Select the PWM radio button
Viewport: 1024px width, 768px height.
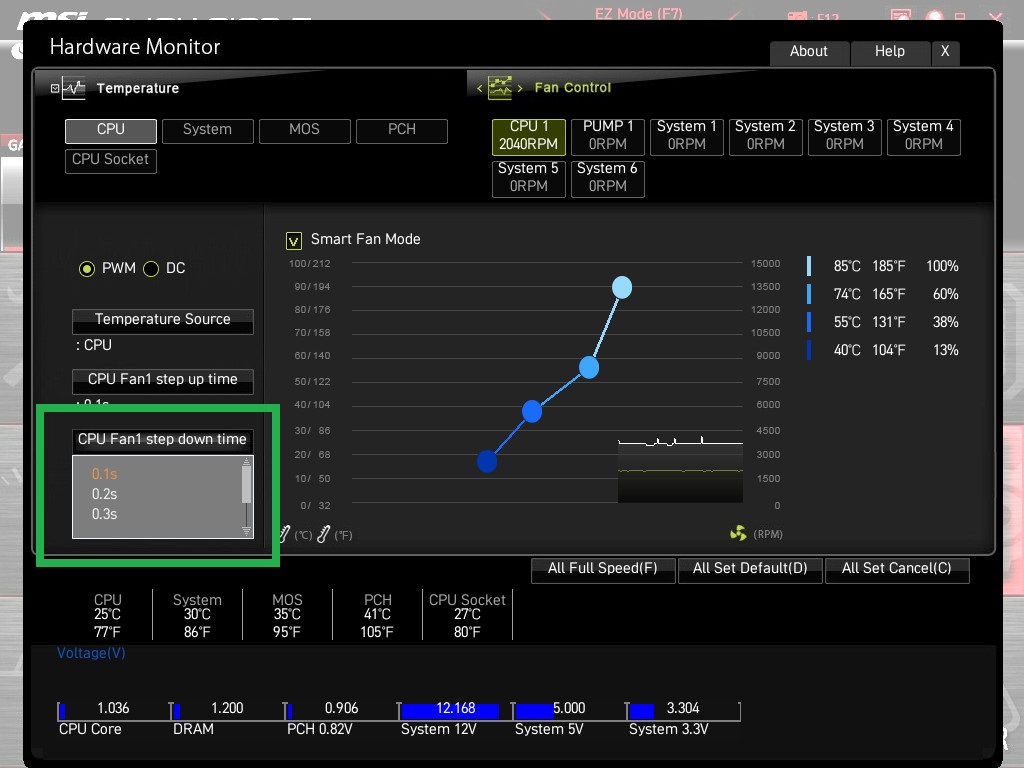(x=86, y=268)
